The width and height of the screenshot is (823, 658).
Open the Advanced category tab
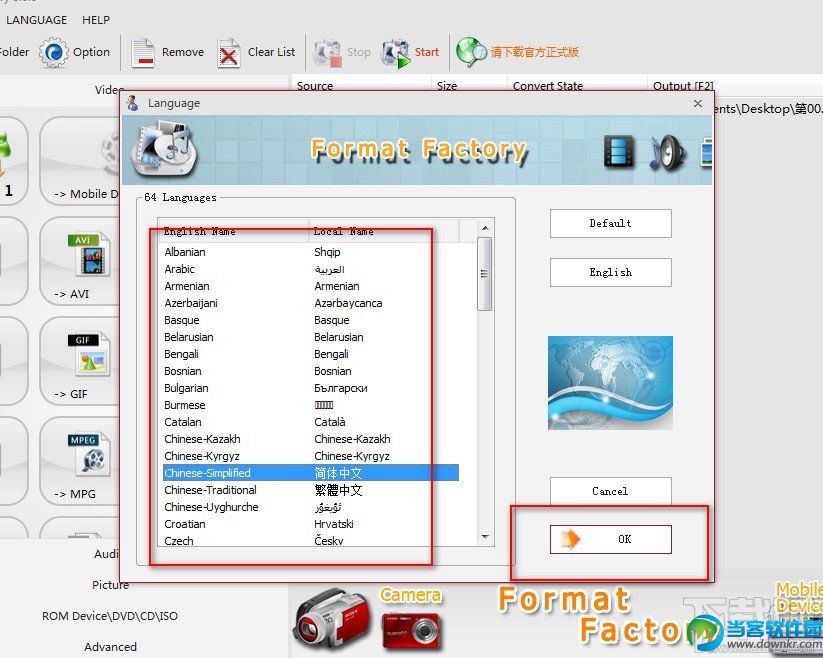[110, 647]
